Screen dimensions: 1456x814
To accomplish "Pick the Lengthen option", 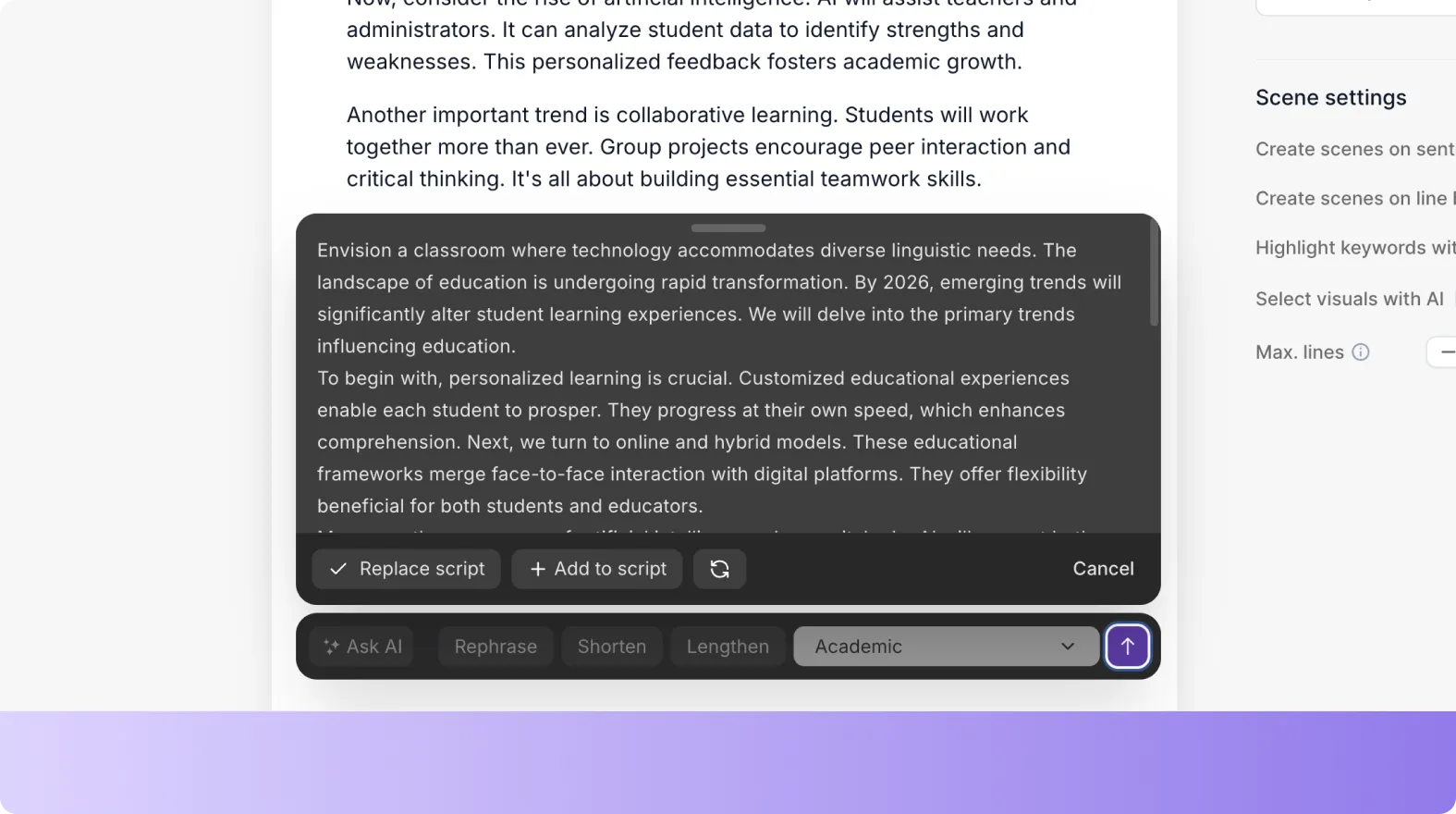I will [x=728, y=647].
